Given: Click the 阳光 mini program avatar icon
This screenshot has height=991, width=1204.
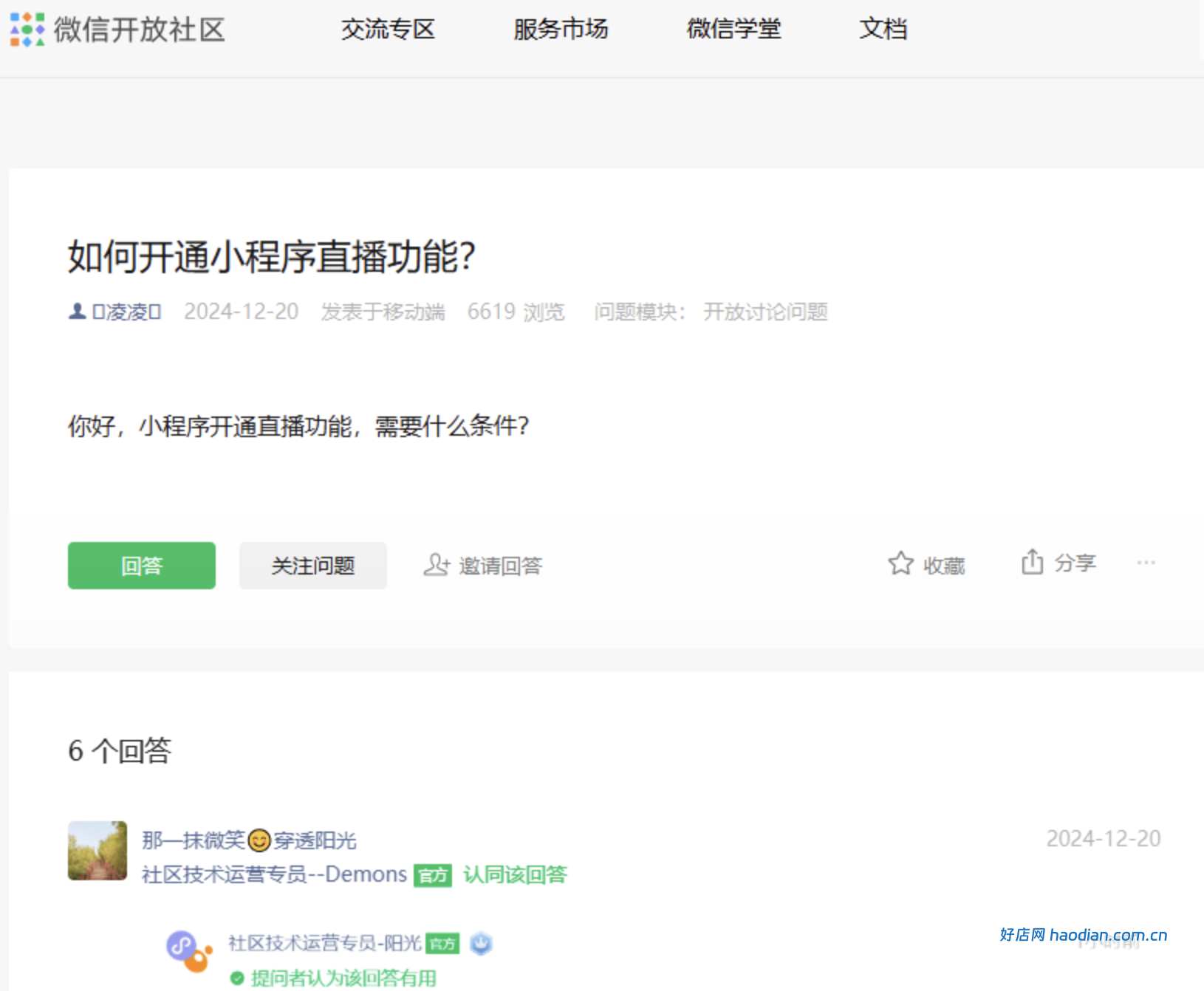Looking at the screenshot, I should 189,951.
